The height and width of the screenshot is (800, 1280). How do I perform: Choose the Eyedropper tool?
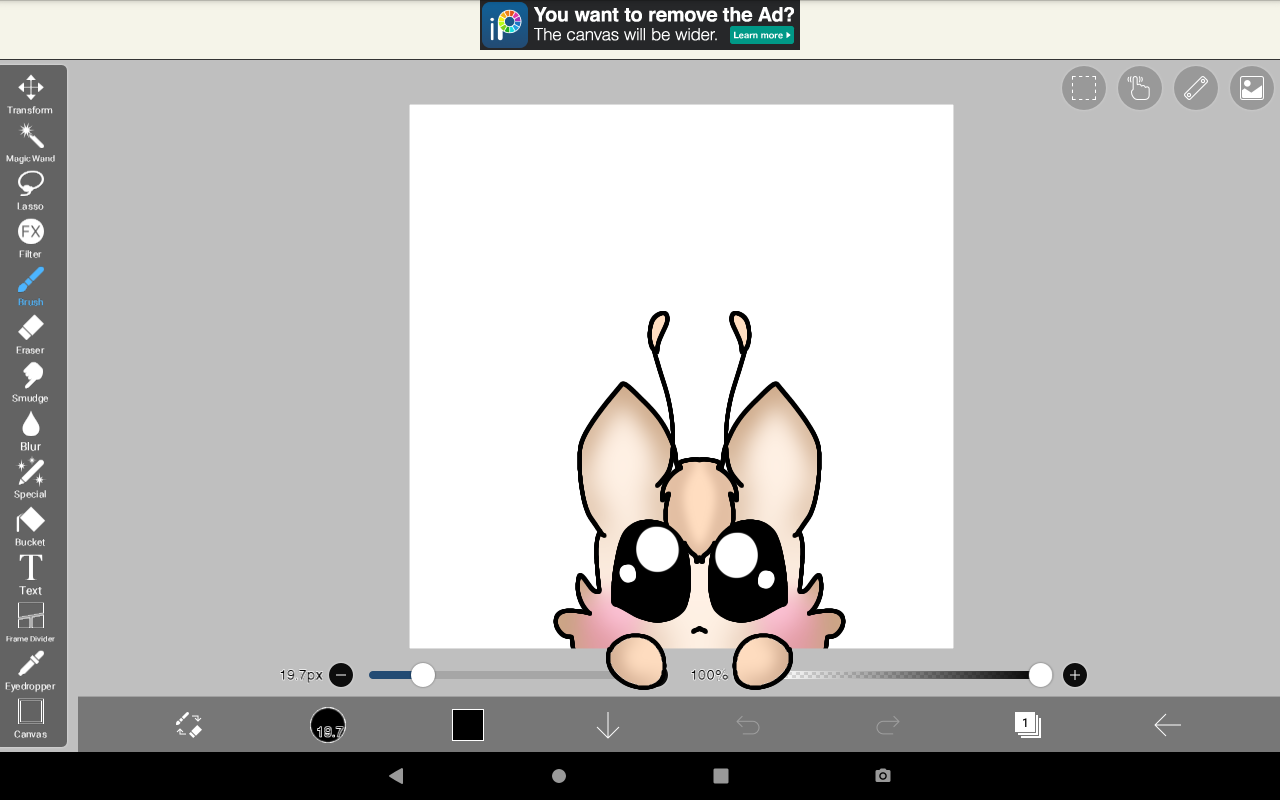pyautogui.click(x=31, y=669)
